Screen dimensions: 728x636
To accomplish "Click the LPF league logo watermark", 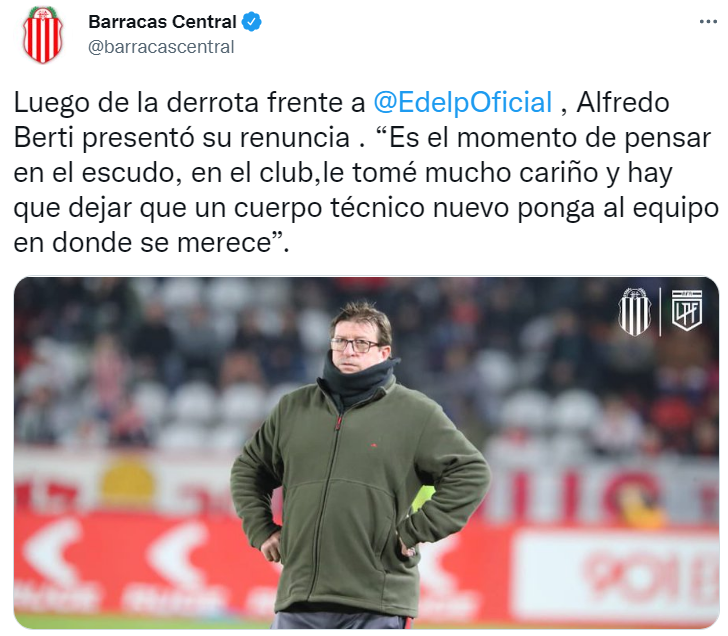I will [687, 310].
